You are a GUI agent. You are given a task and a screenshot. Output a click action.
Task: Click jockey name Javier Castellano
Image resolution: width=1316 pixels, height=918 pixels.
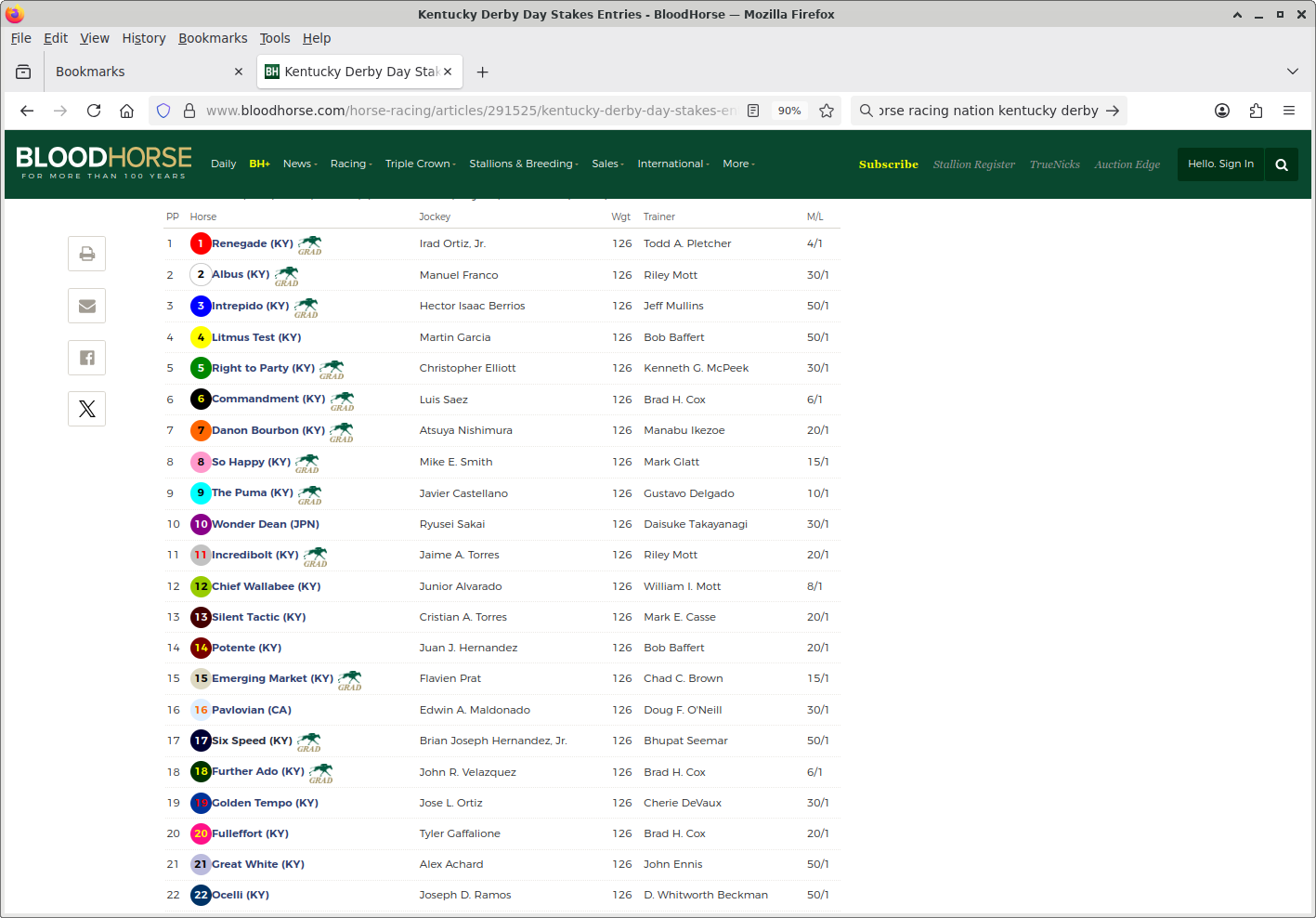tap(463, 493)
